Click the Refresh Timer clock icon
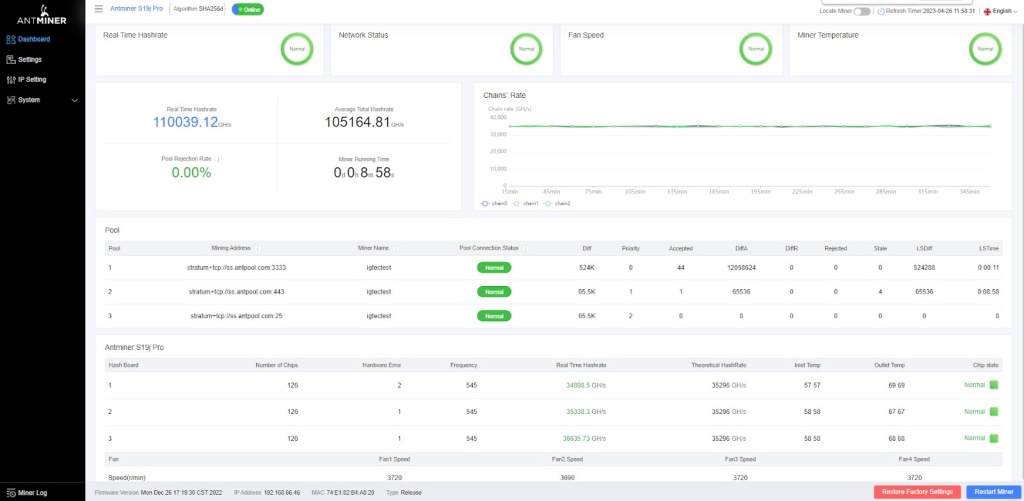The width and height of the screenshot is (1024, 501). (x=881, y=11)
